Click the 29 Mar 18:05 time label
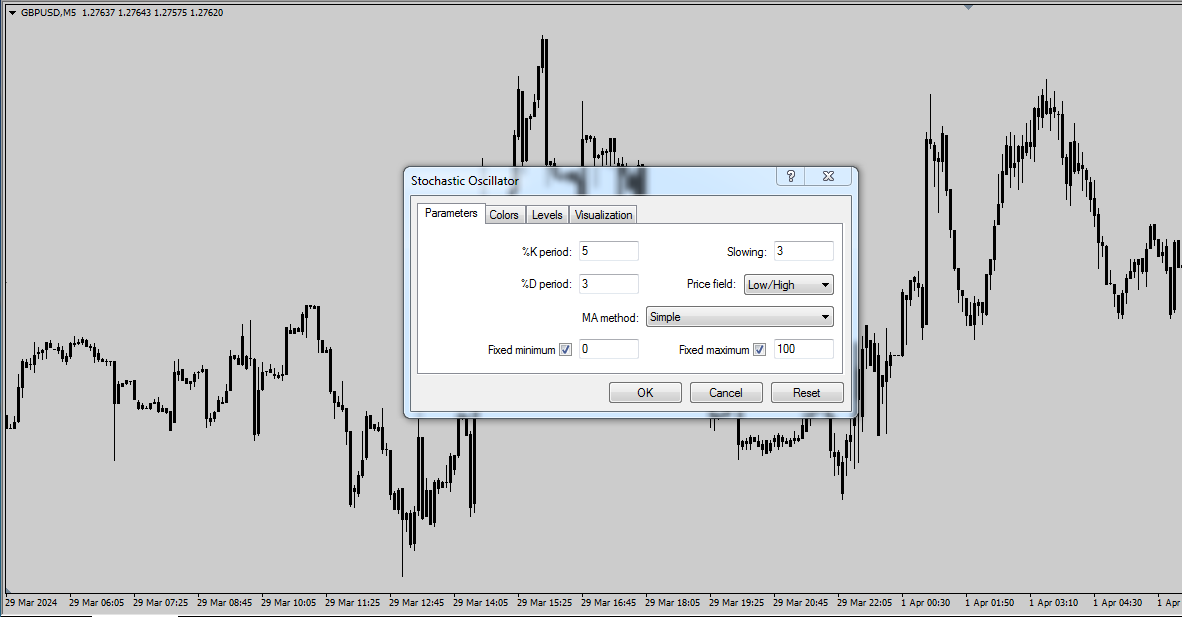Image resolution: width=1182 pixels, height=617 pixels. [x=672, y=603]
